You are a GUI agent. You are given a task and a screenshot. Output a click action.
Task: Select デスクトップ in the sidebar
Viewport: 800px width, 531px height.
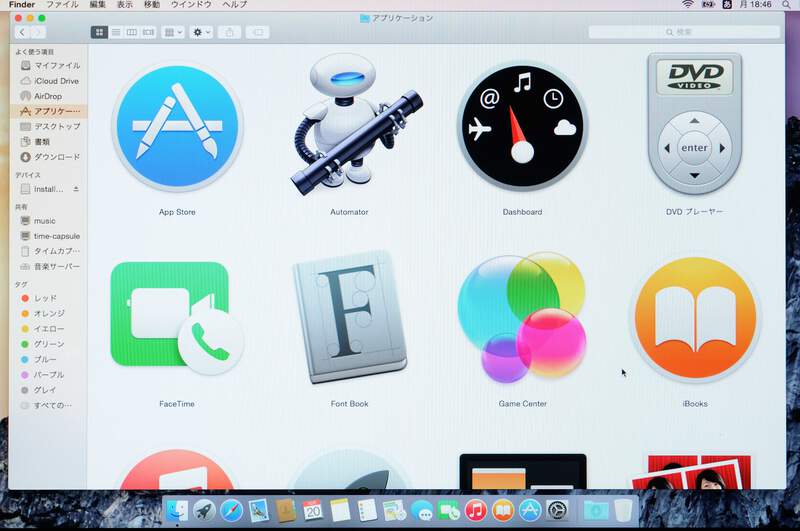click(x=50, y=126)
